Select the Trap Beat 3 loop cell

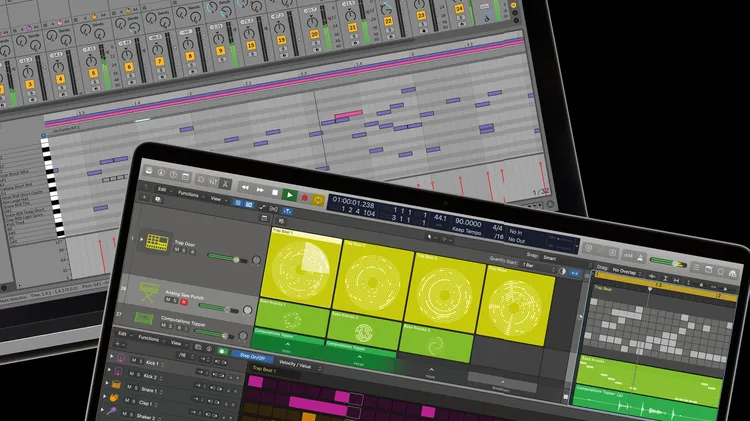(x=445, y=292)
